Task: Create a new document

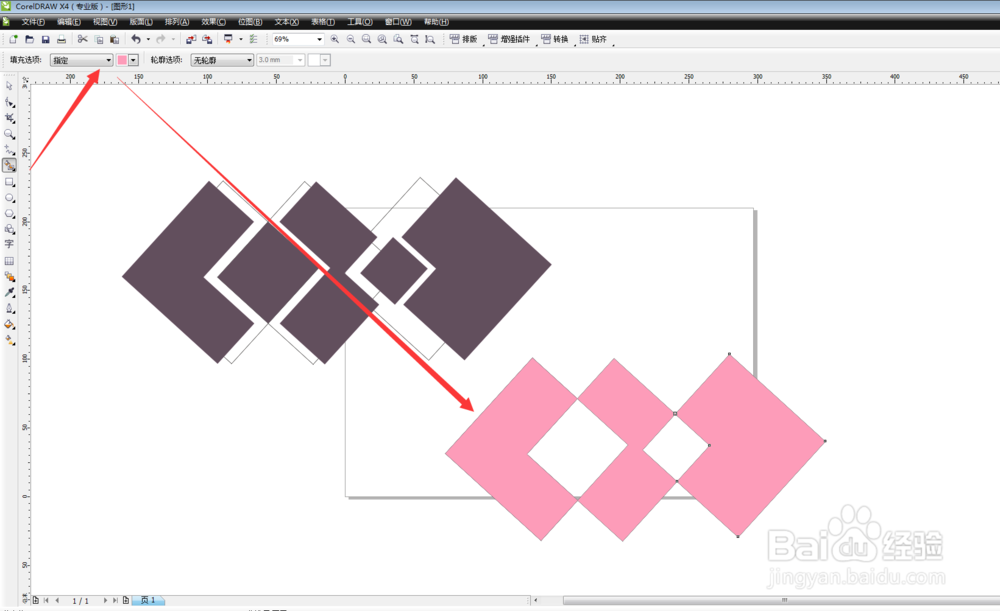Action: (13, 40)
